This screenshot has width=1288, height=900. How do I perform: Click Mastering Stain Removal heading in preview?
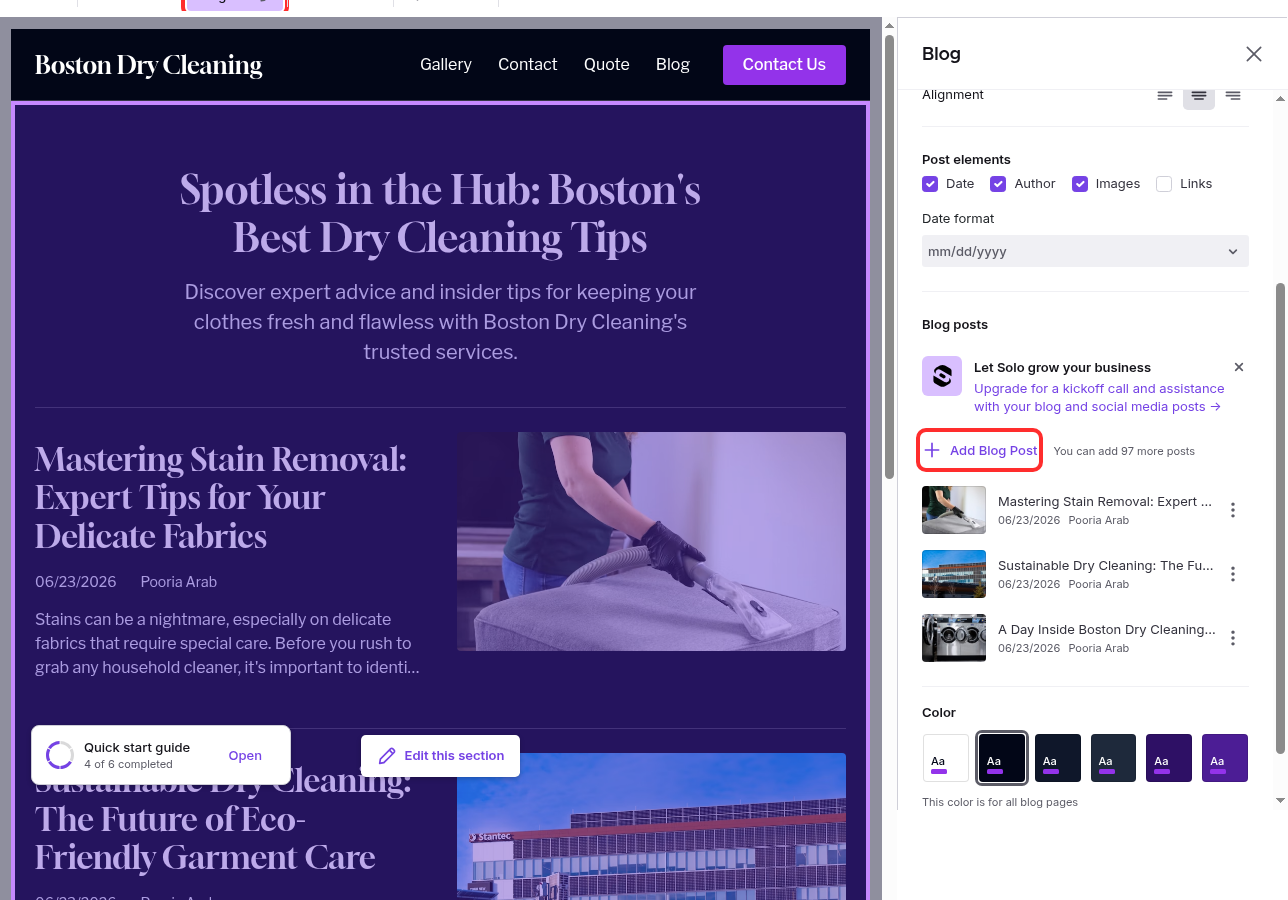pos(221,498)
